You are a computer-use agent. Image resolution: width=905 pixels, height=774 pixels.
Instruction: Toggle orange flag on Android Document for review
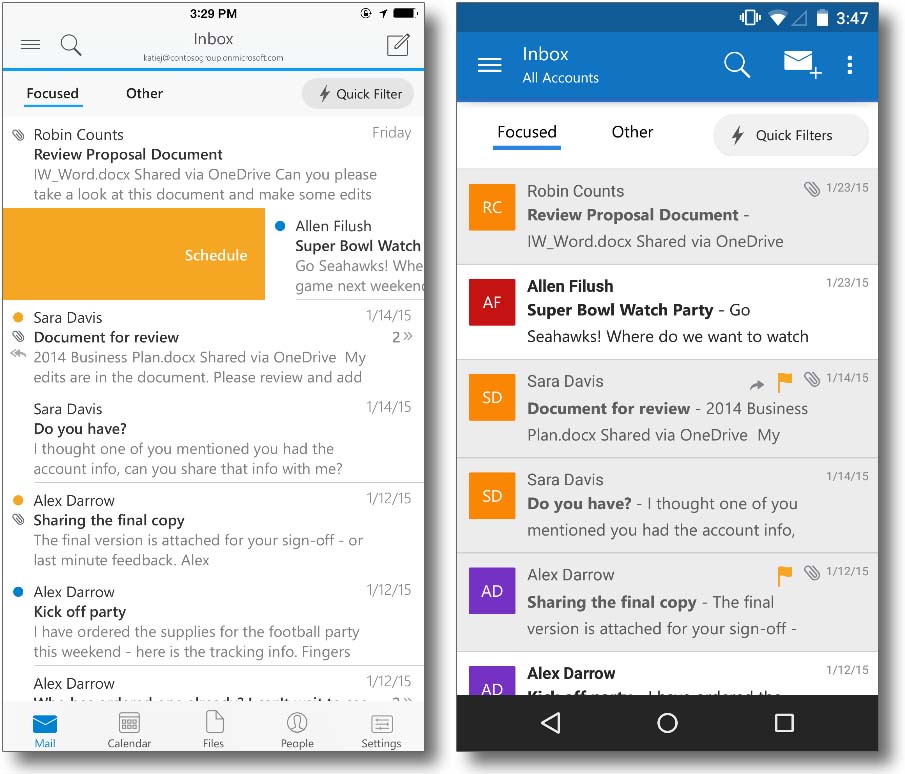coord(784,382)
